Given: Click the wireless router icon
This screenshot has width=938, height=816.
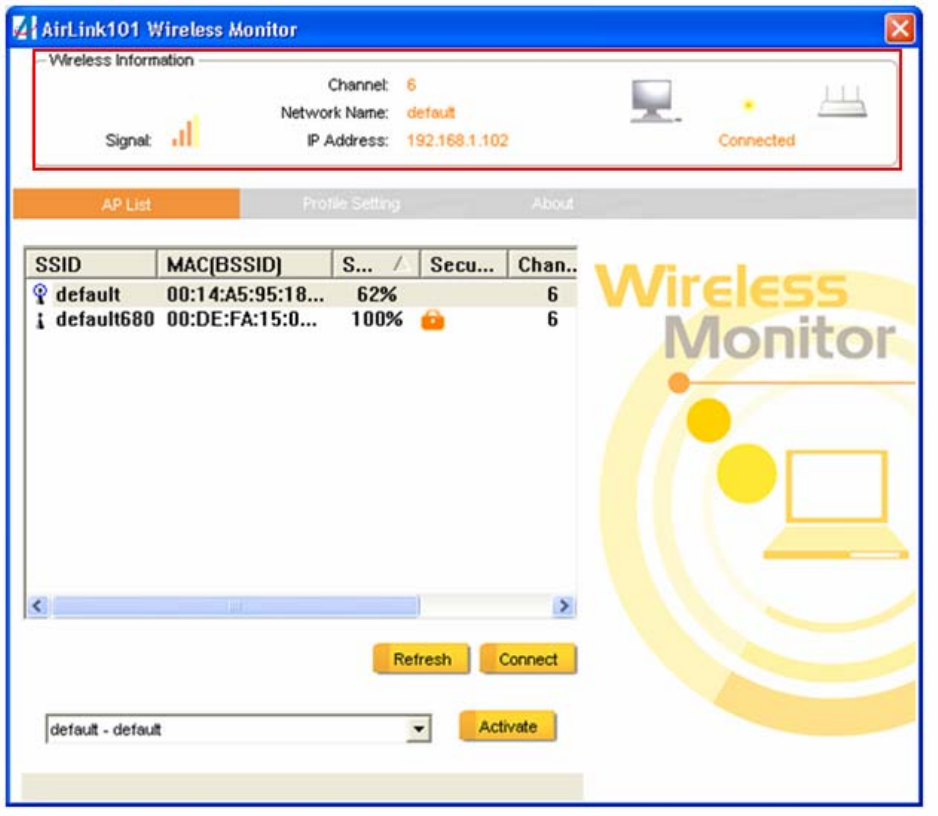Looking at the screenshot, I should (842, 101).
